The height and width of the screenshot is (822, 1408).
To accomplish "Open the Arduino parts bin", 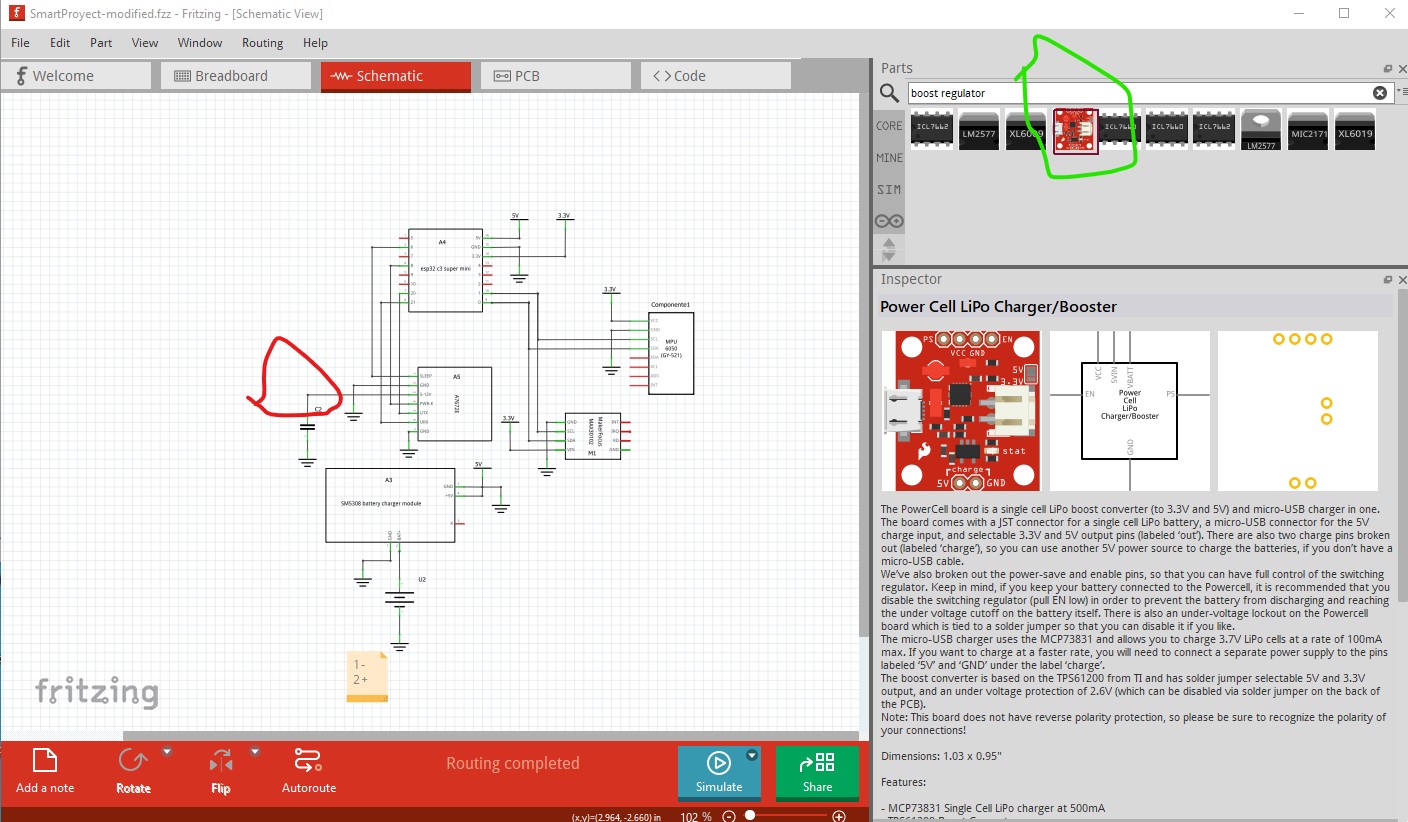I will pyautogui.click(x=889, y=221).
